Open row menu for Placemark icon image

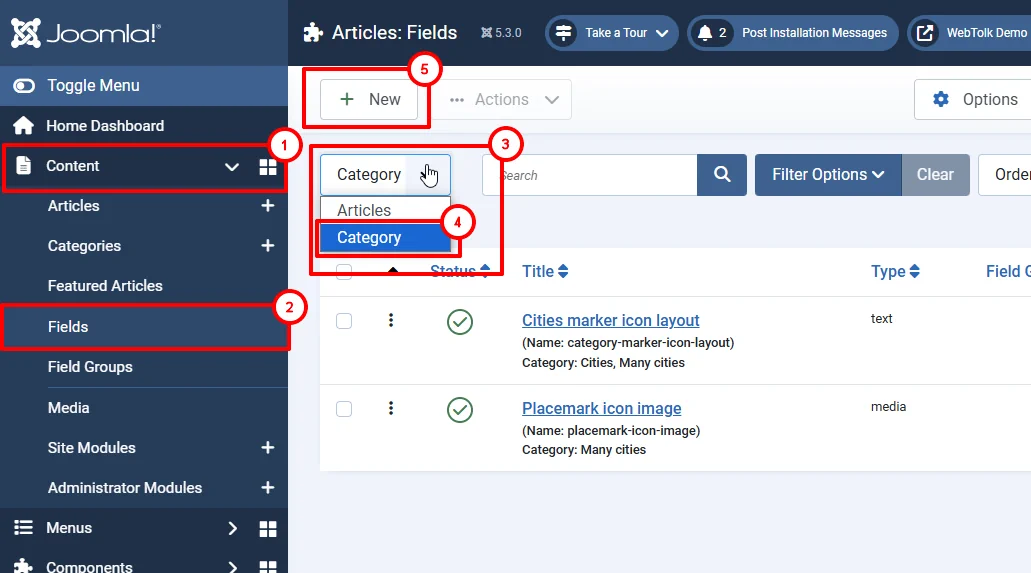coord(391,409)
